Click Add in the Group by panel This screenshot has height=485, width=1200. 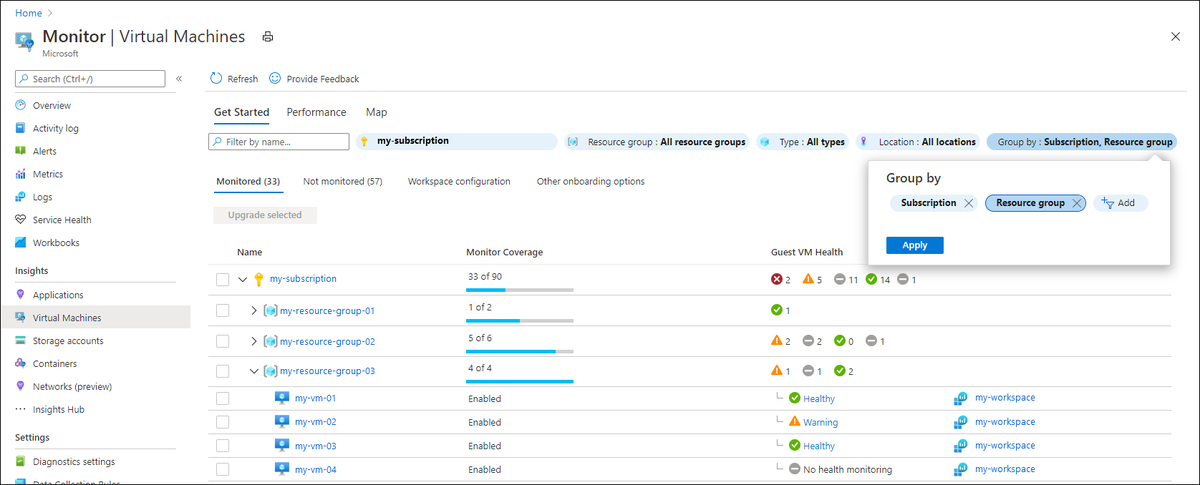point(1120,203)
